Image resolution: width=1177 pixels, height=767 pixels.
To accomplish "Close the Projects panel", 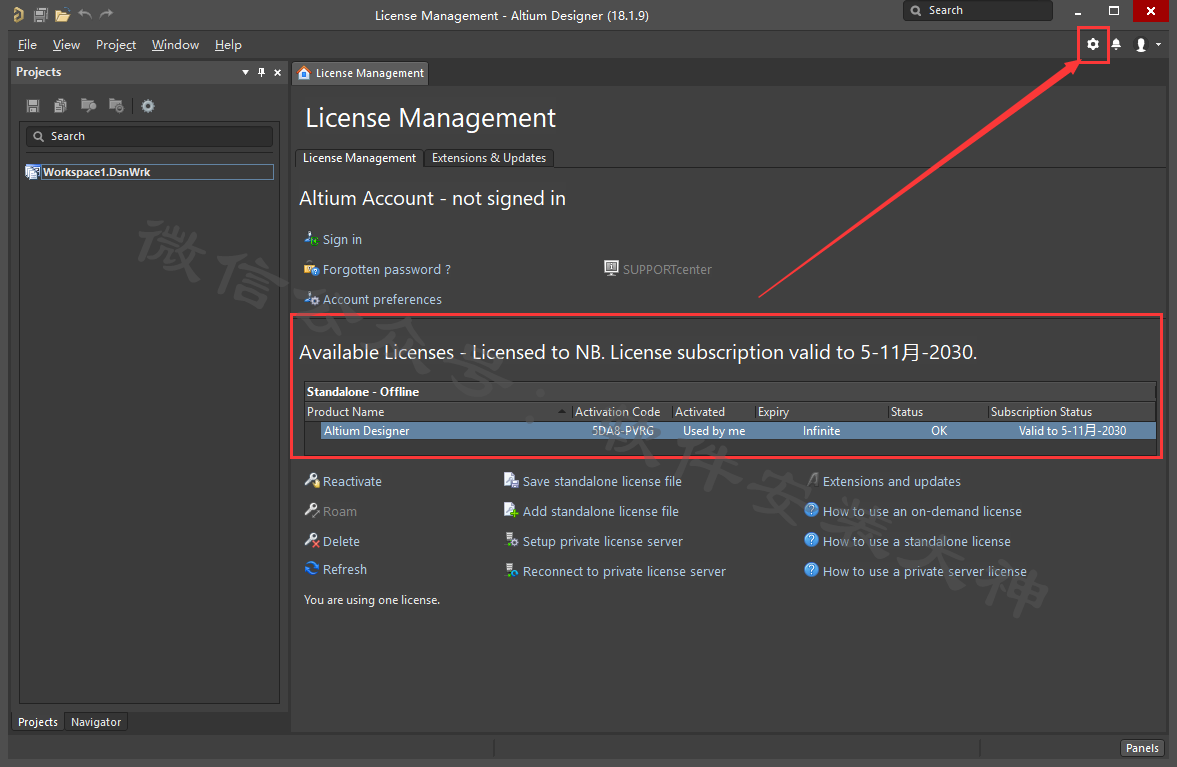I will (x=278, y=73).
